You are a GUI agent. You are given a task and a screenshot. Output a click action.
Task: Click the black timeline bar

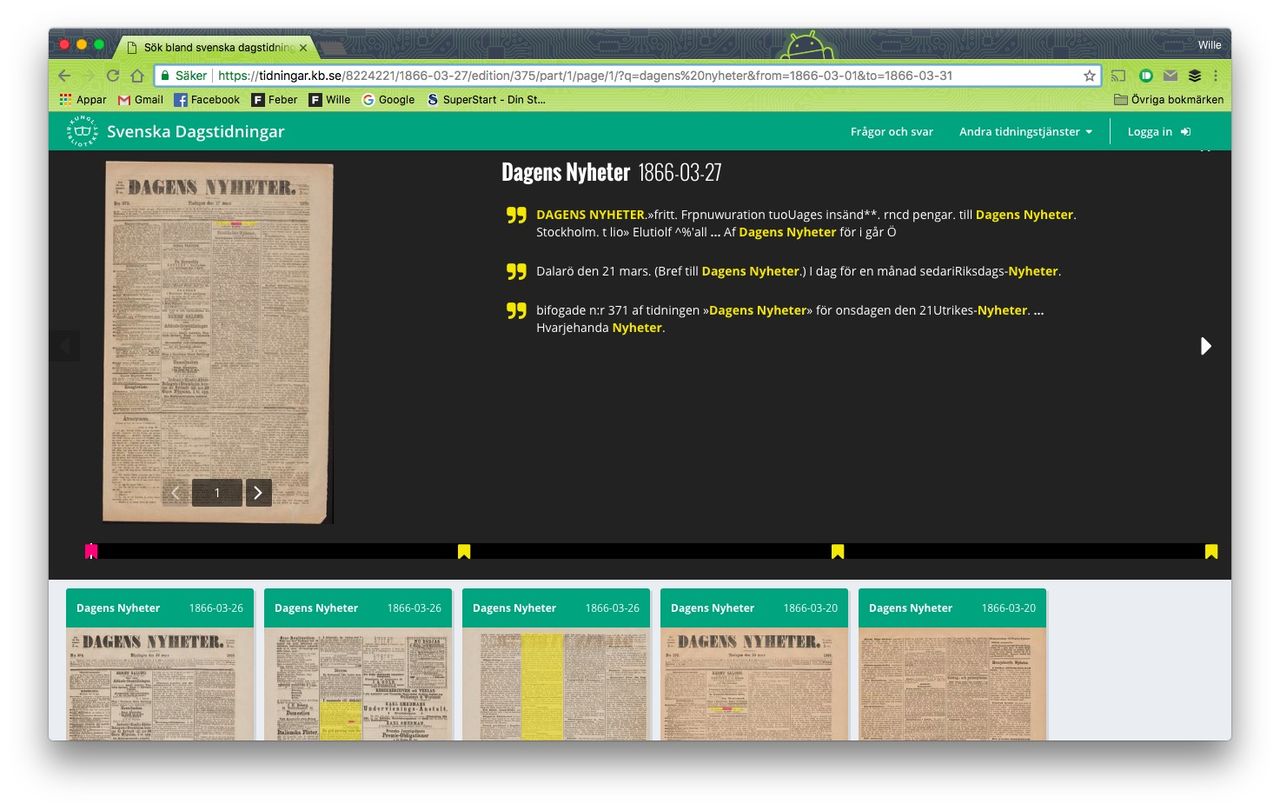click(651, 551)
